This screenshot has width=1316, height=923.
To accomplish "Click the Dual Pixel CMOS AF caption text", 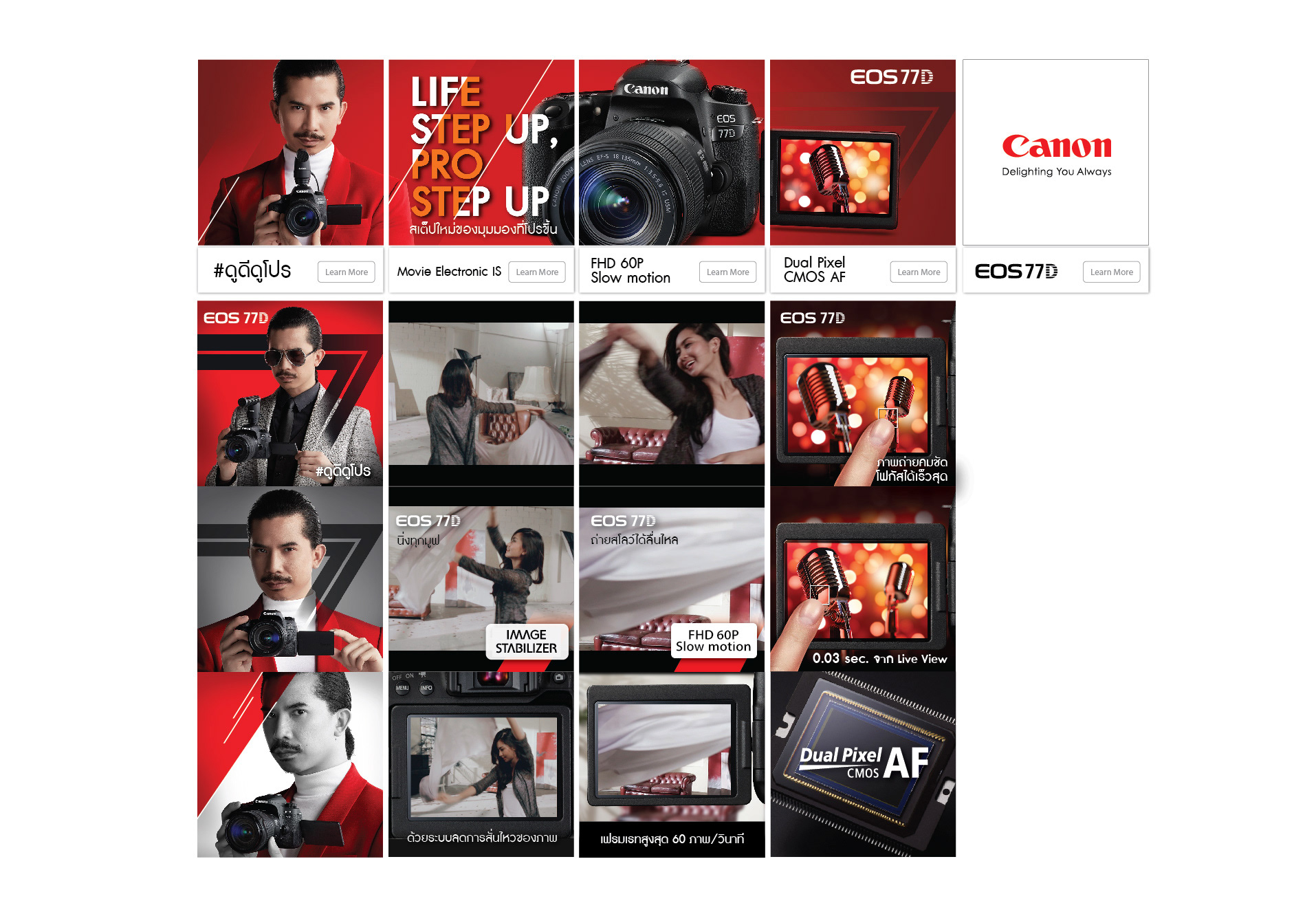I will [815, 270].
